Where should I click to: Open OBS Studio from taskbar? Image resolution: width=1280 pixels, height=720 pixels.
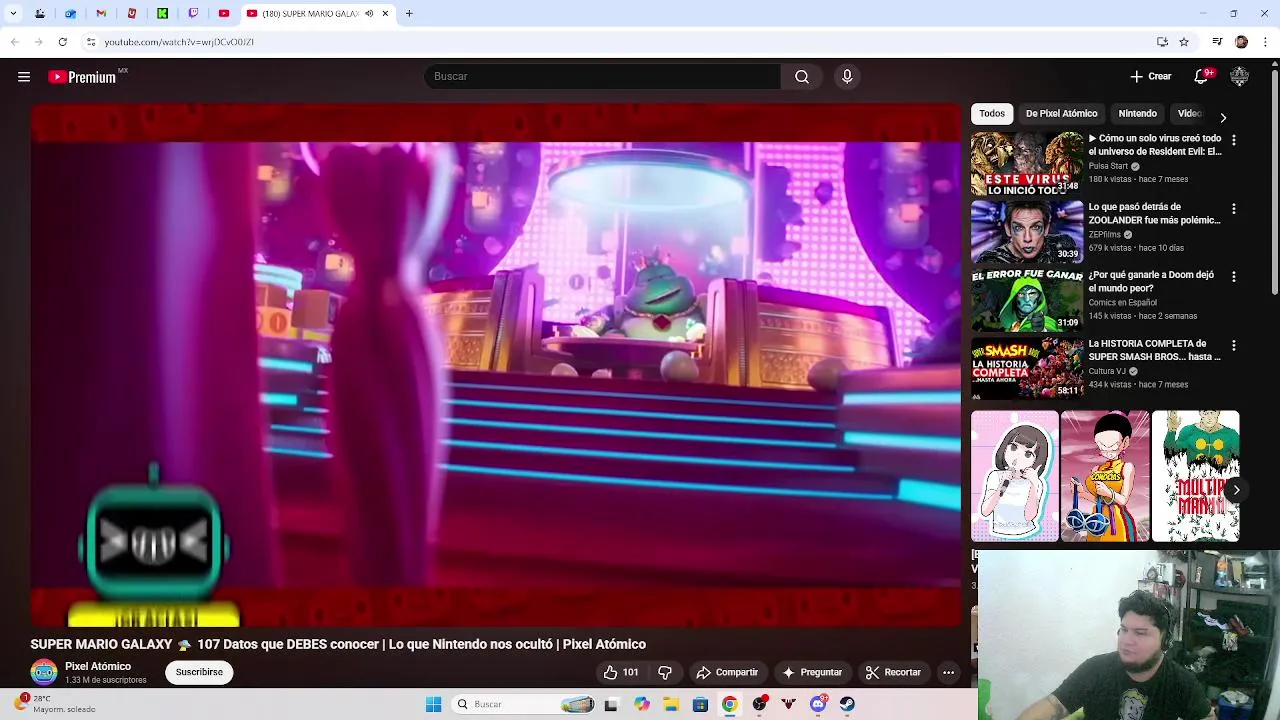[760, 704]
